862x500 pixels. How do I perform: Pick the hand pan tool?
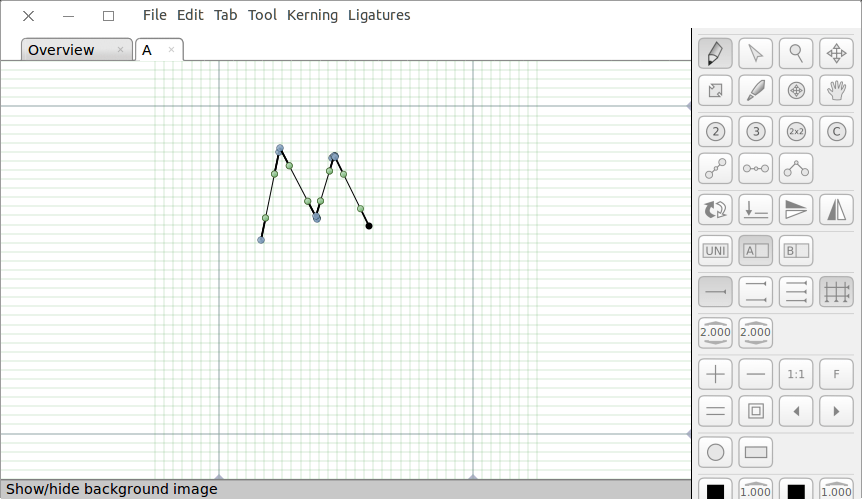coord(836,91)
